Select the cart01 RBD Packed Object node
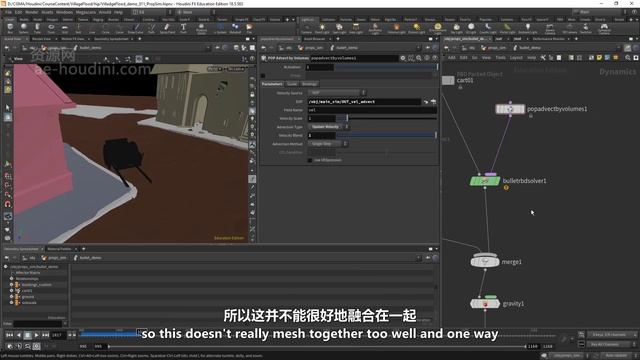 [448, 80]
